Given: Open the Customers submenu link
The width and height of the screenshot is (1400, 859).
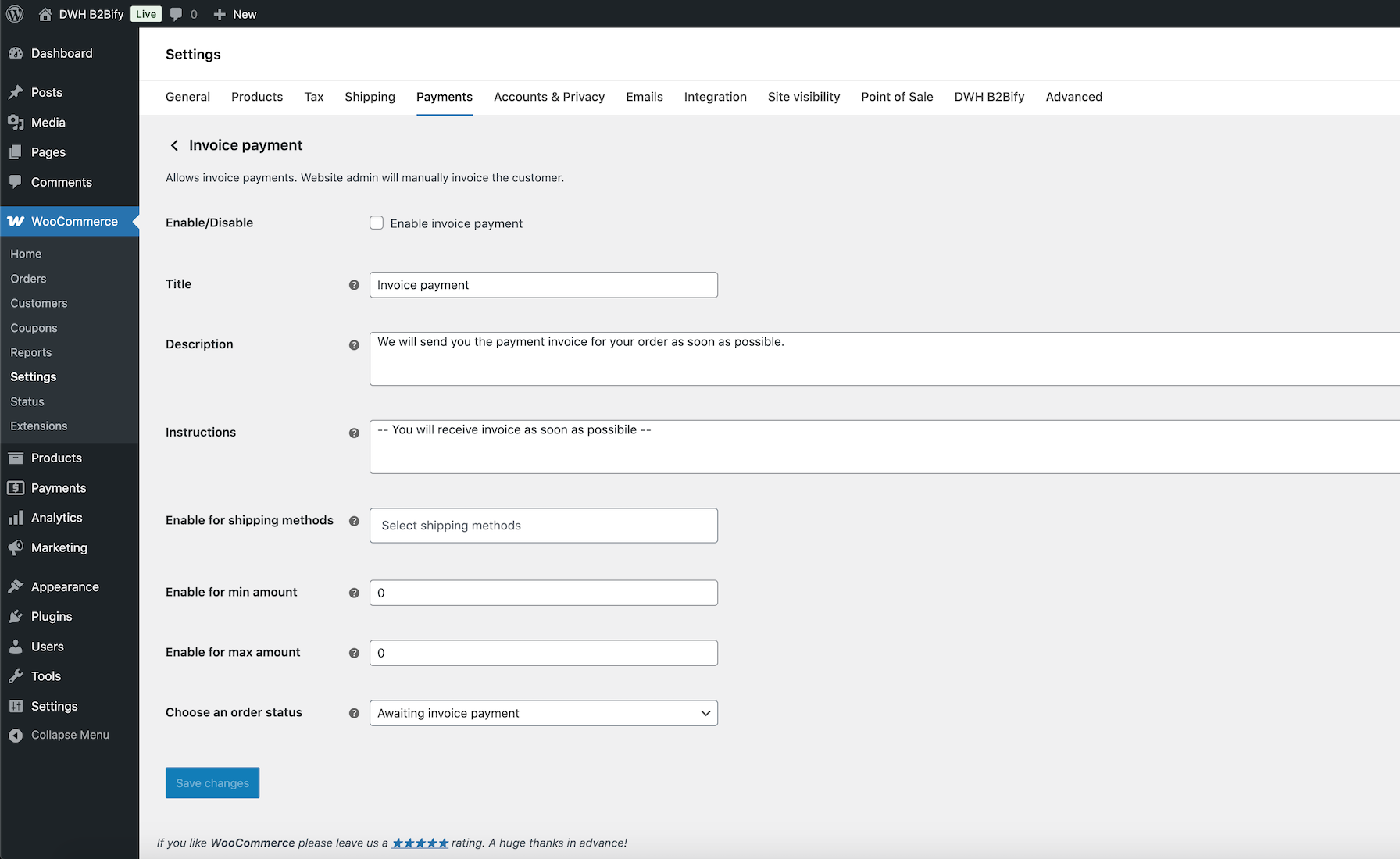Looking at the screenshot, I should click(39, 303).
